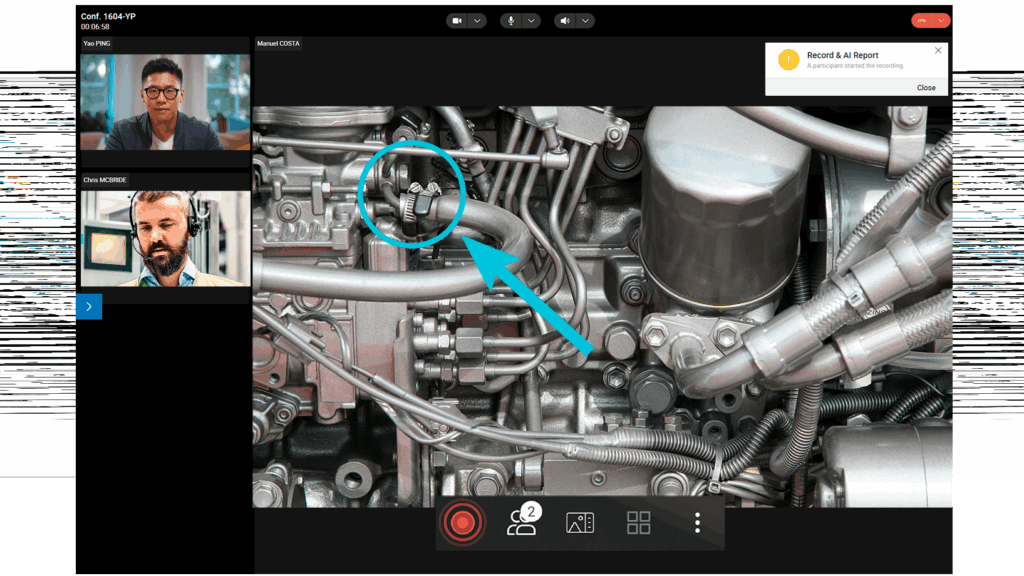1024x576 pixels.
Task: Click the speaker icon to adjust output
Action: pyautogui.click(x=565, y=20)
